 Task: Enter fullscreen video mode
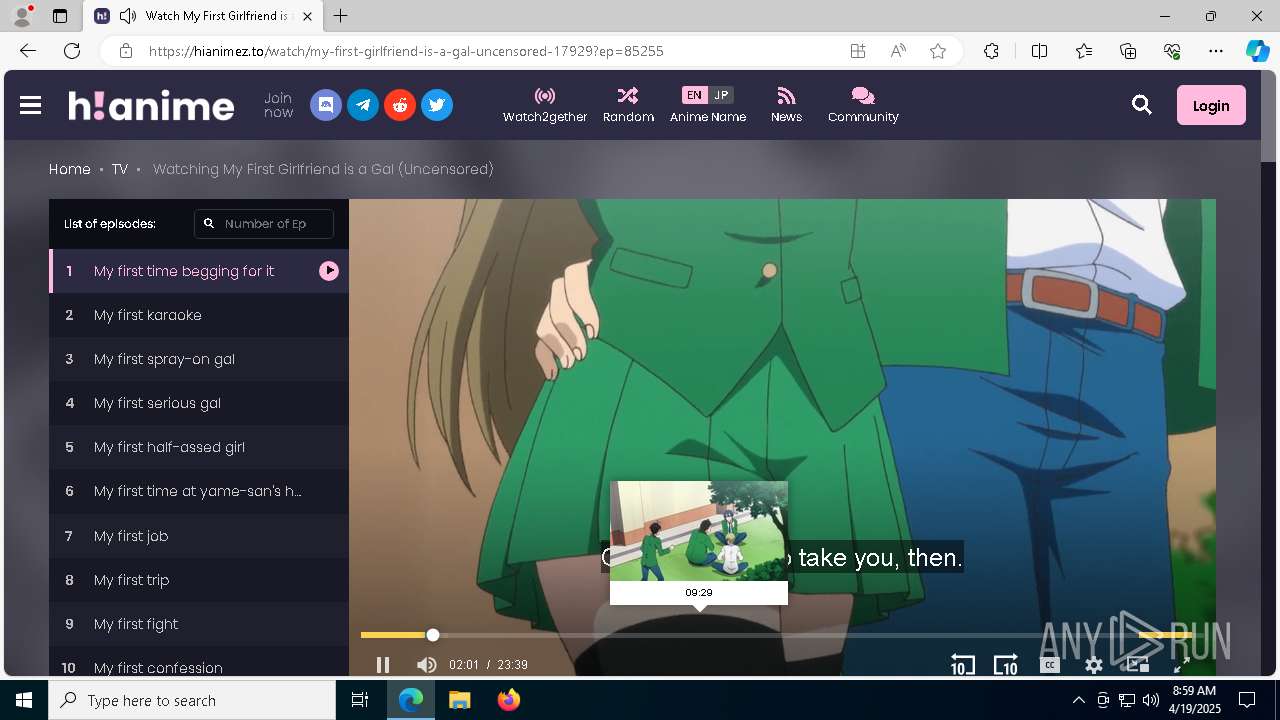point(1181,665)
